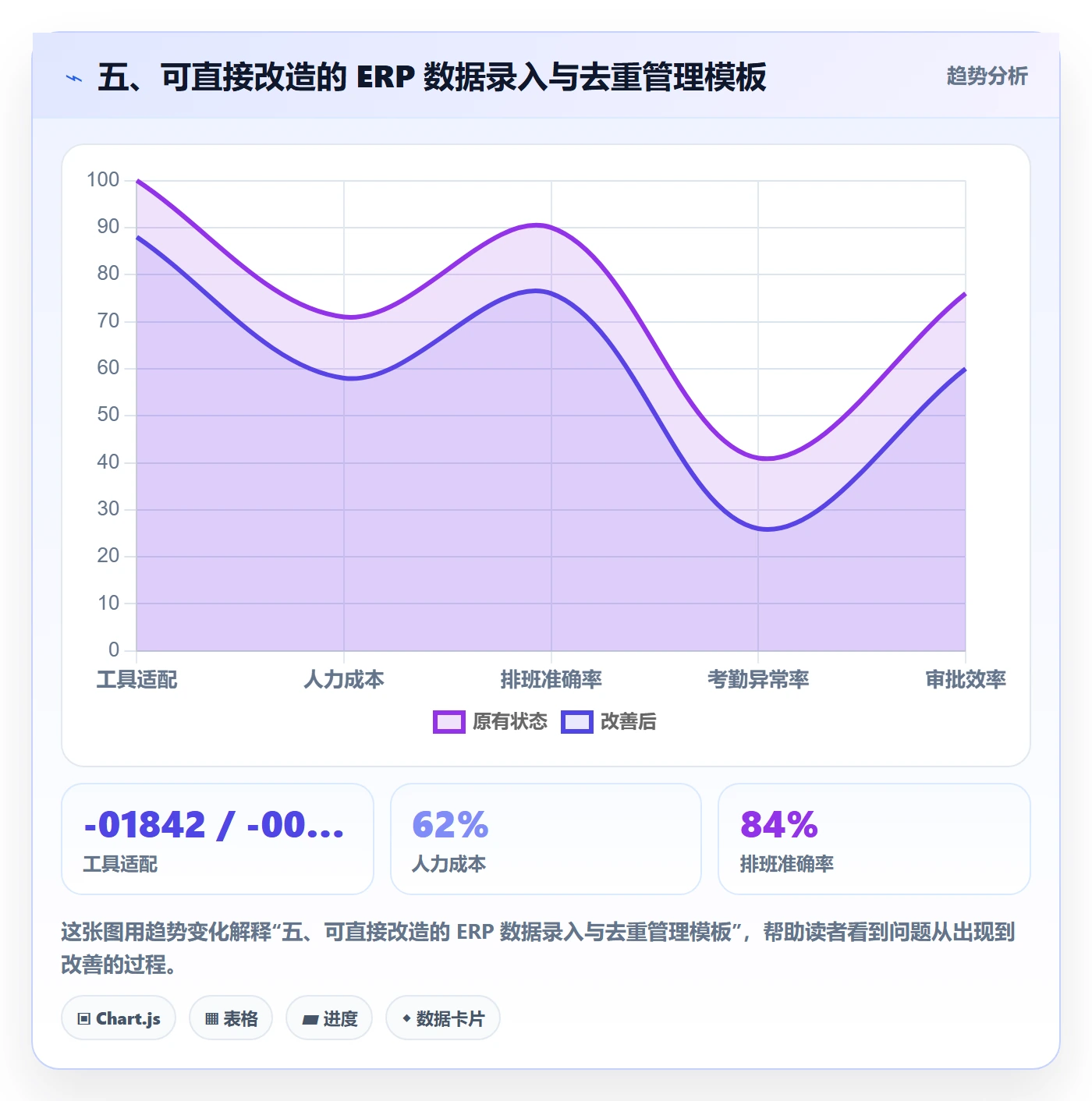This screenshot has width=1092, height=1101.
Task: Click the 100 y-axis value
Action: click(103, 180)
